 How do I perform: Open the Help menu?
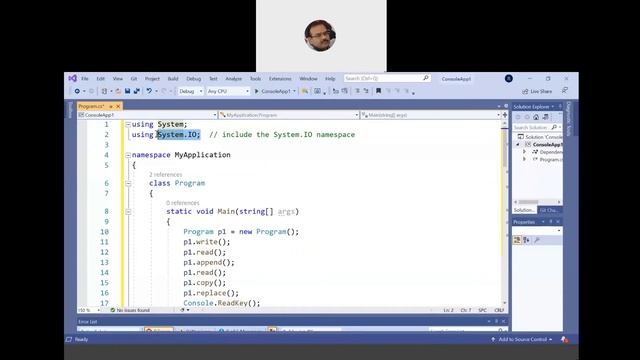point(330,78)
